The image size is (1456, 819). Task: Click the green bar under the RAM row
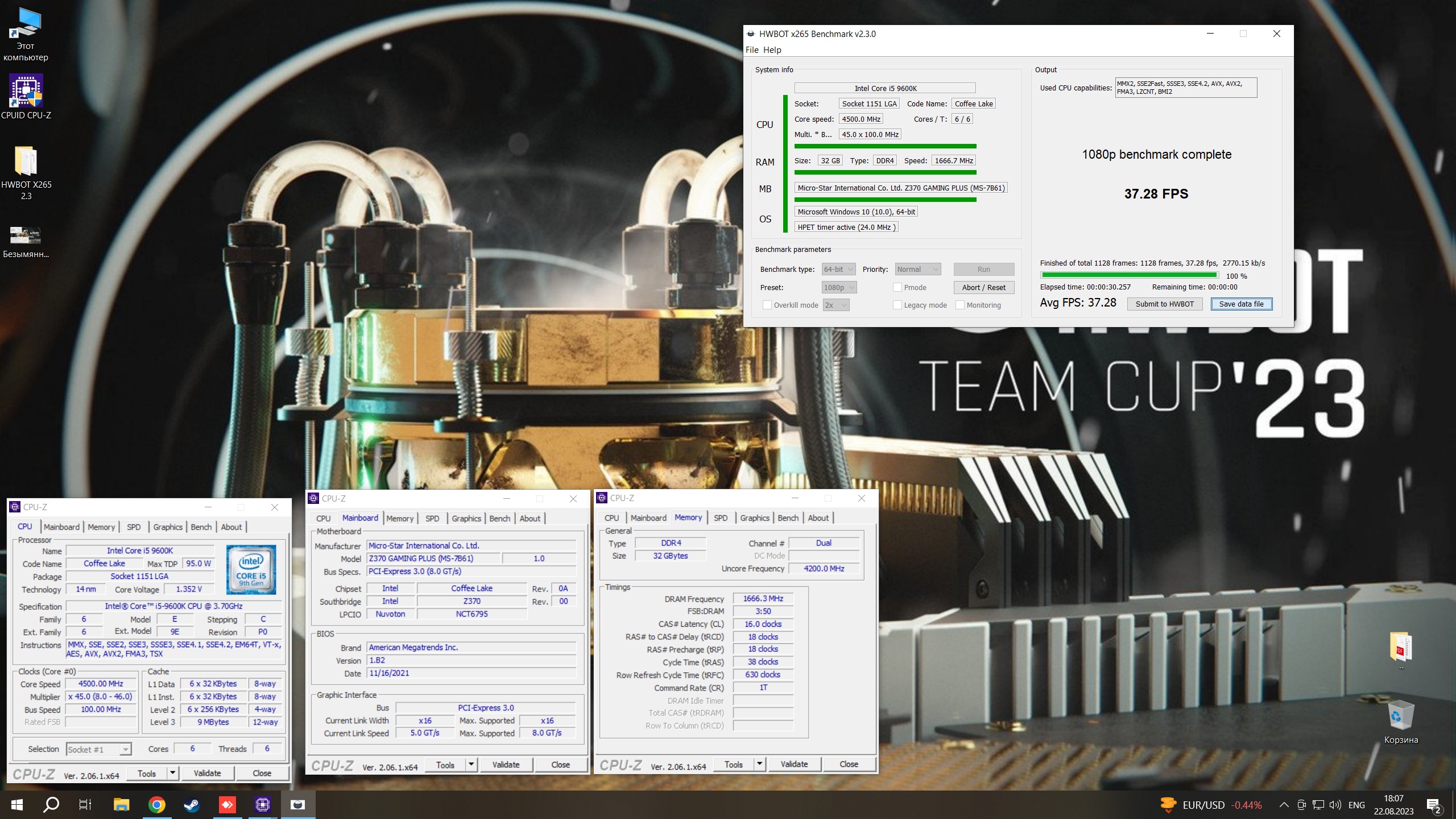[885, 172]
